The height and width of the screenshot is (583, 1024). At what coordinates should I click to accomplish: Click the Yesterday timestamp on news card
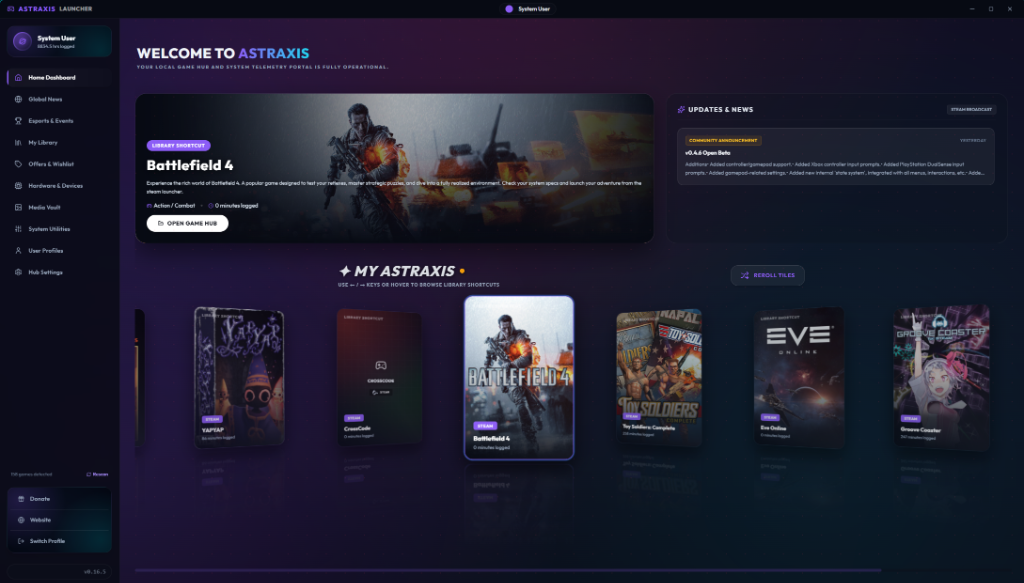coord(972,140)
